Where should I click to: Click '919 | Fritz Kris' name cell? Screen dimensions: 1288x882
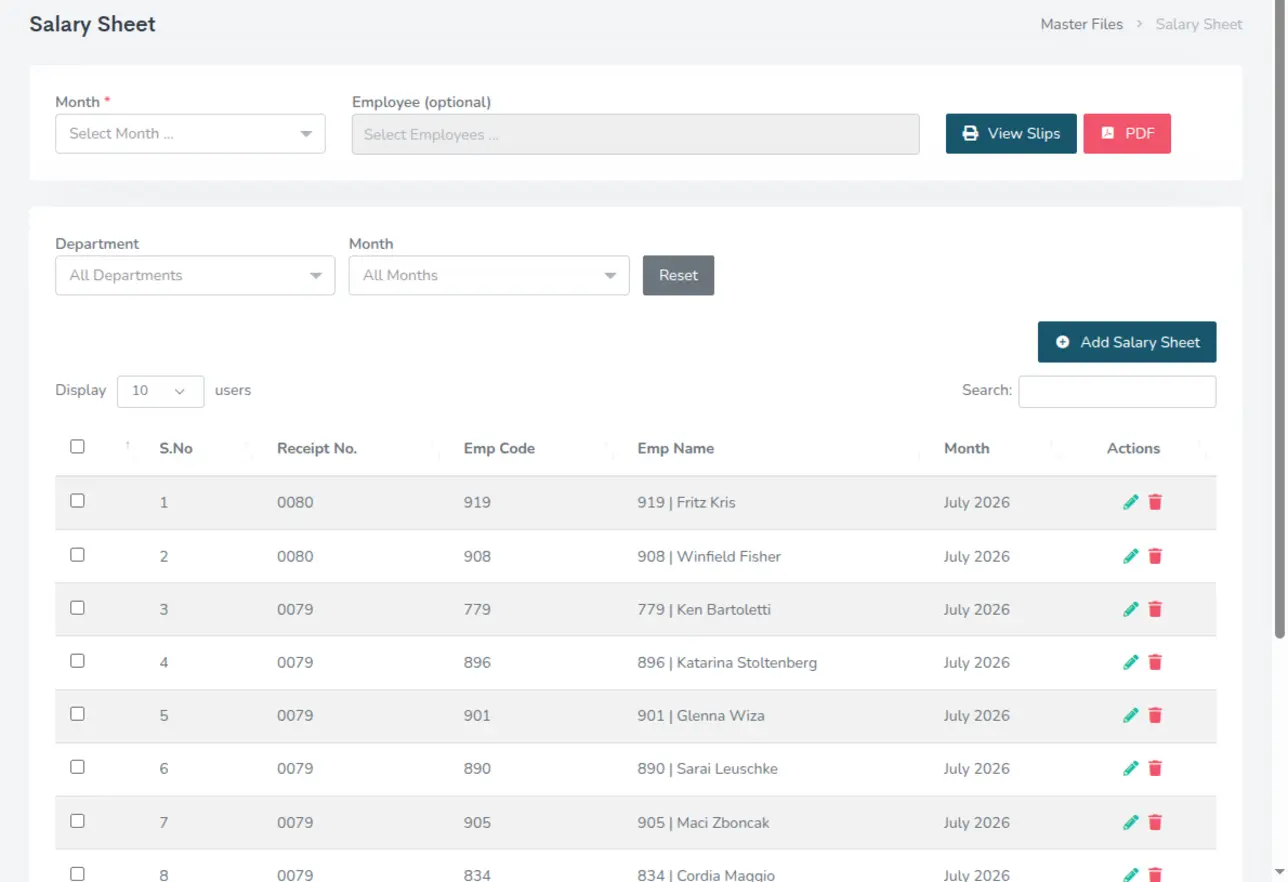[x=686, y=502]
